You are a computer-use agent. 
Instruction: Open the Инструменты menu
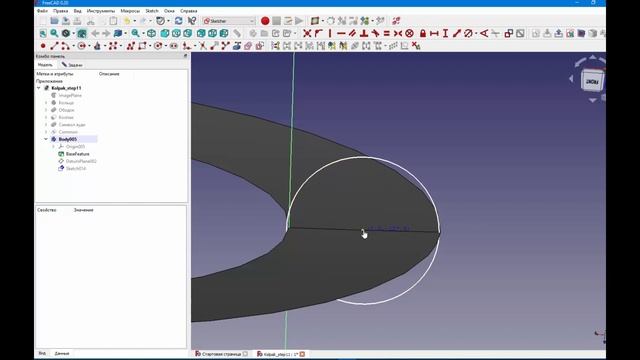101,11
